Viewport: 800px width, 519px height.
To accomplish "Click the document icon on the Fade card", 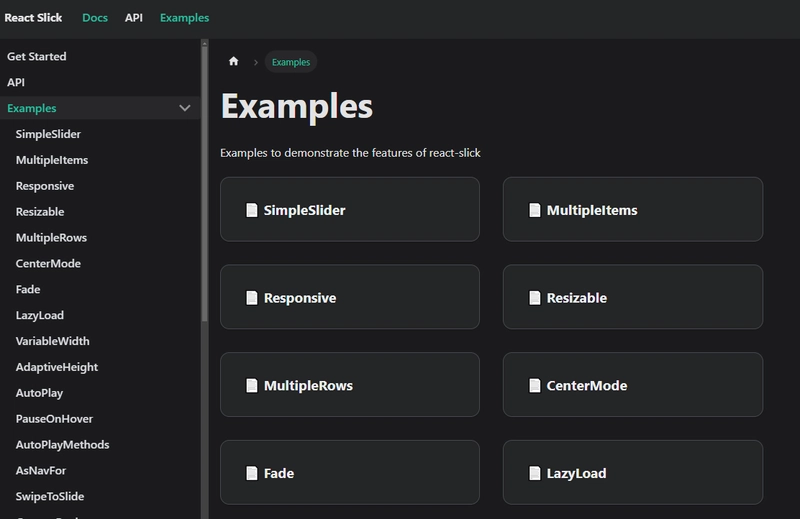I will (252, 474).
